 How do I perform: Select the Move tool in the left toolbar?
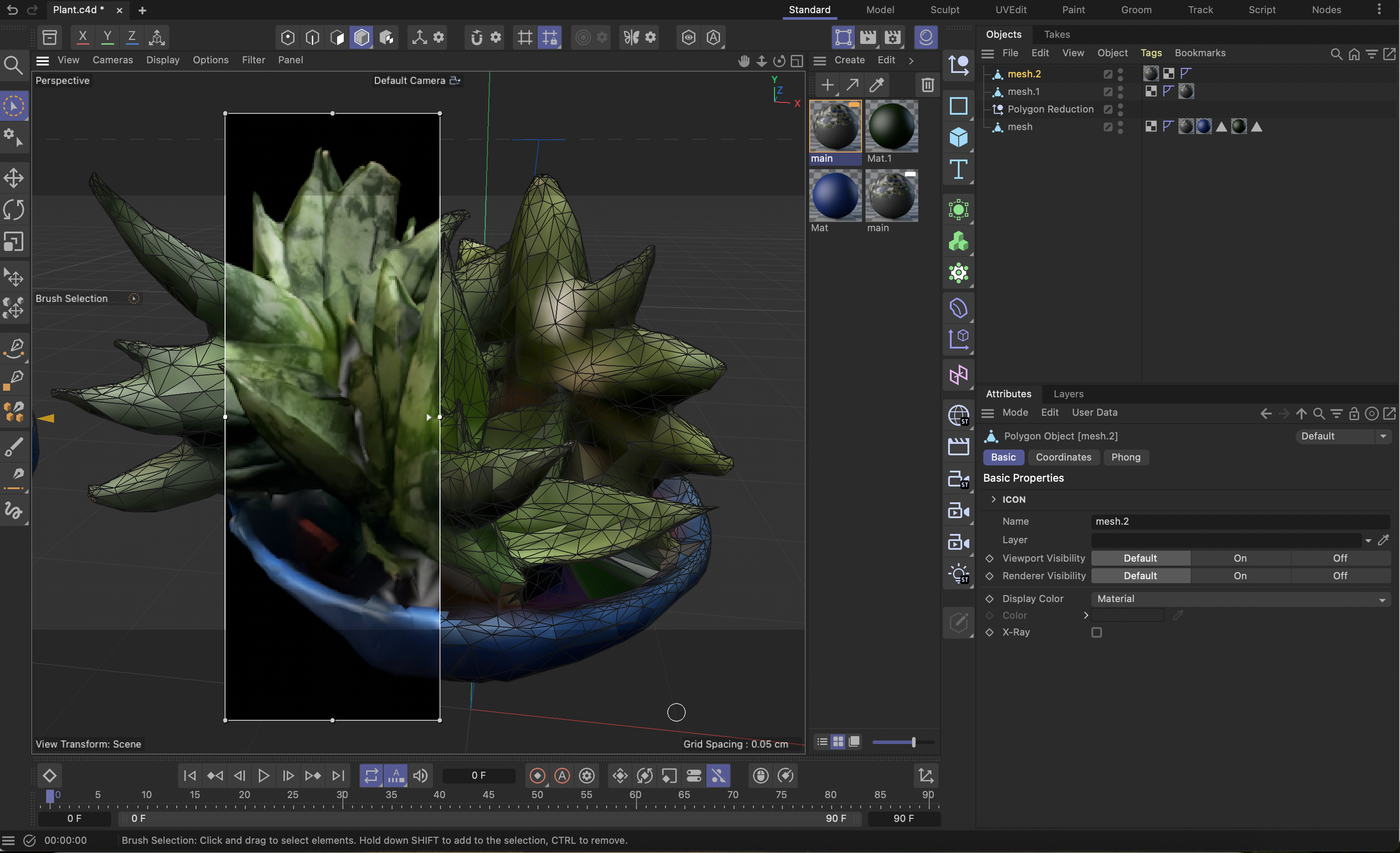coord(14,177)
